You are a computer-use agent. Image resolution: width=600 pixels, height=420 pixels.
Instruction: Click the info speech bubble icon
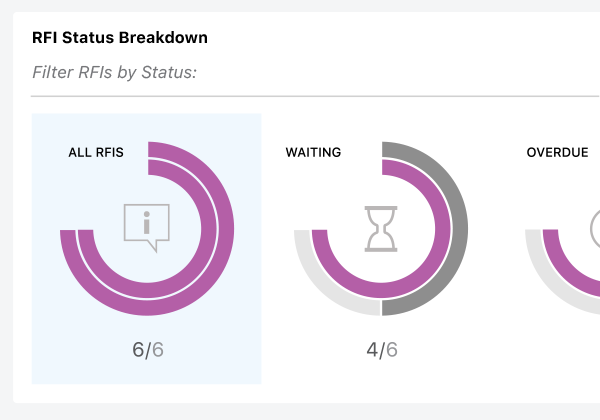tap(147, 228)
